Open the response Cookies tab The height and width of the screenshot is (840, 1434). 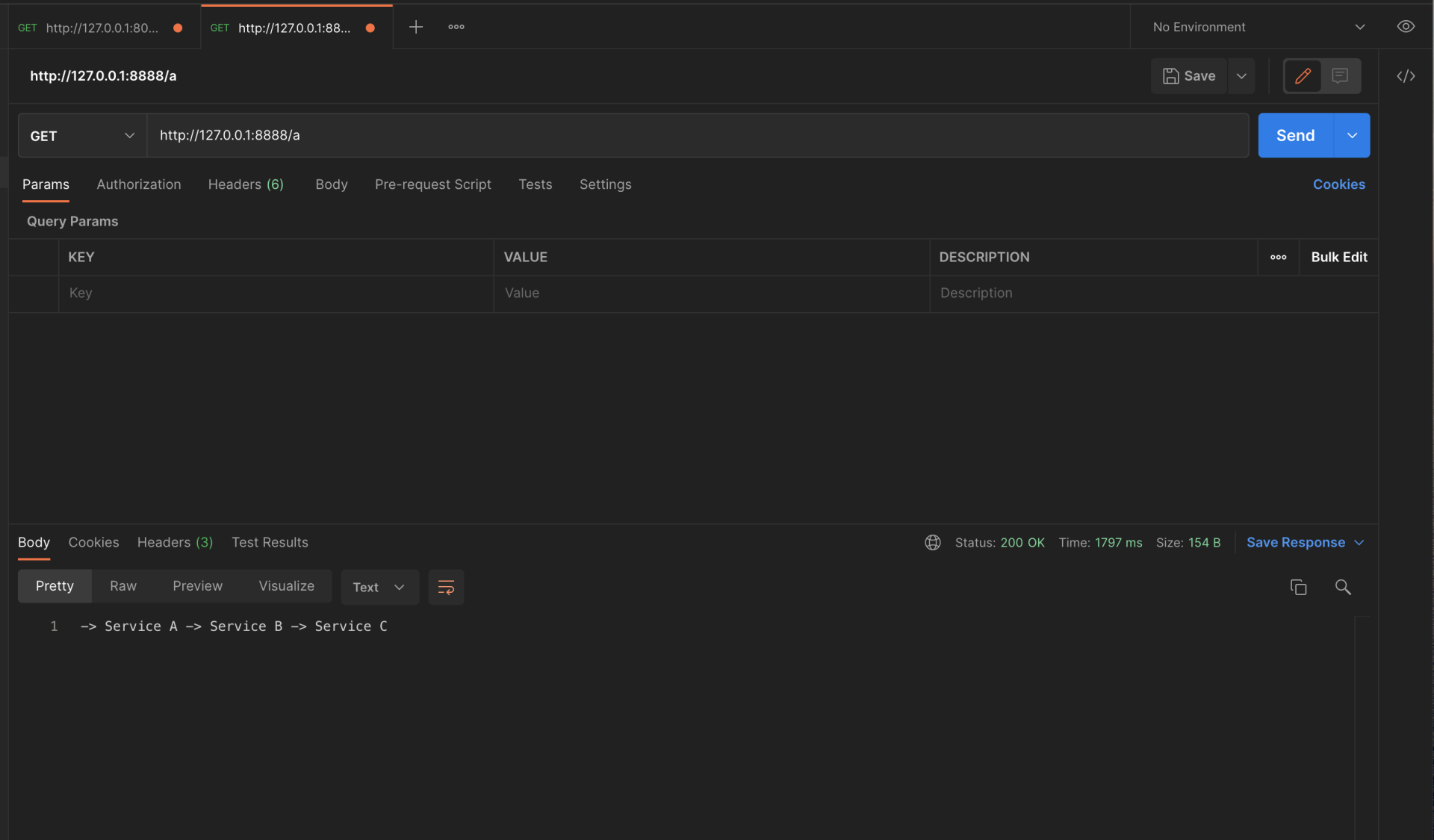93,543
